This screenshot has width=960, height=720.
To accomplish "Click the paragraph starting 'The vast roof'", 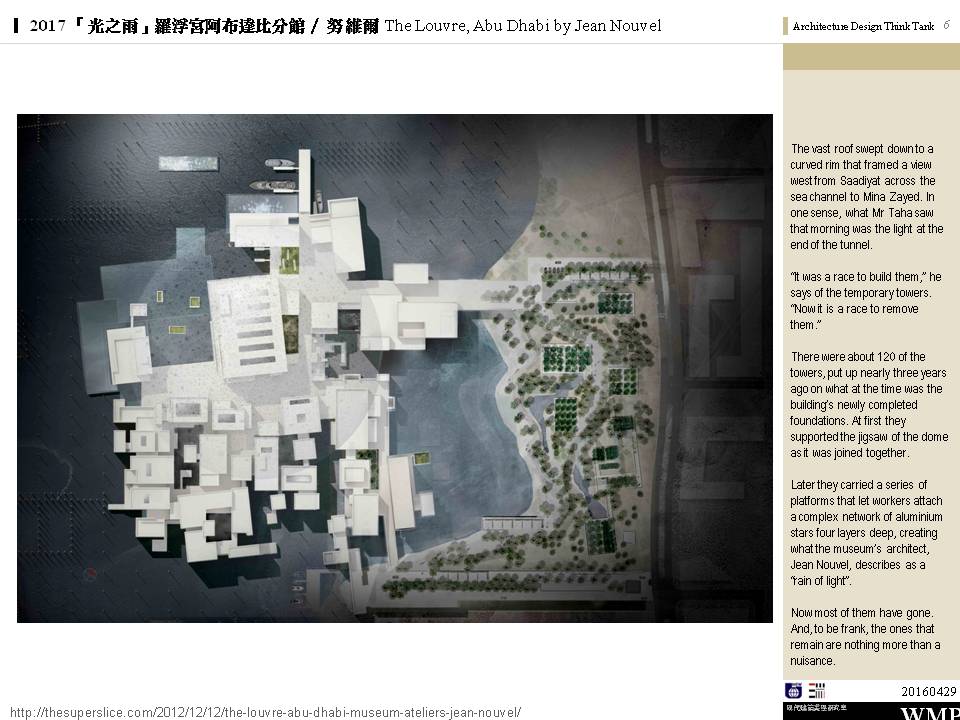I will pyautogui.click(x=866, y=196).
